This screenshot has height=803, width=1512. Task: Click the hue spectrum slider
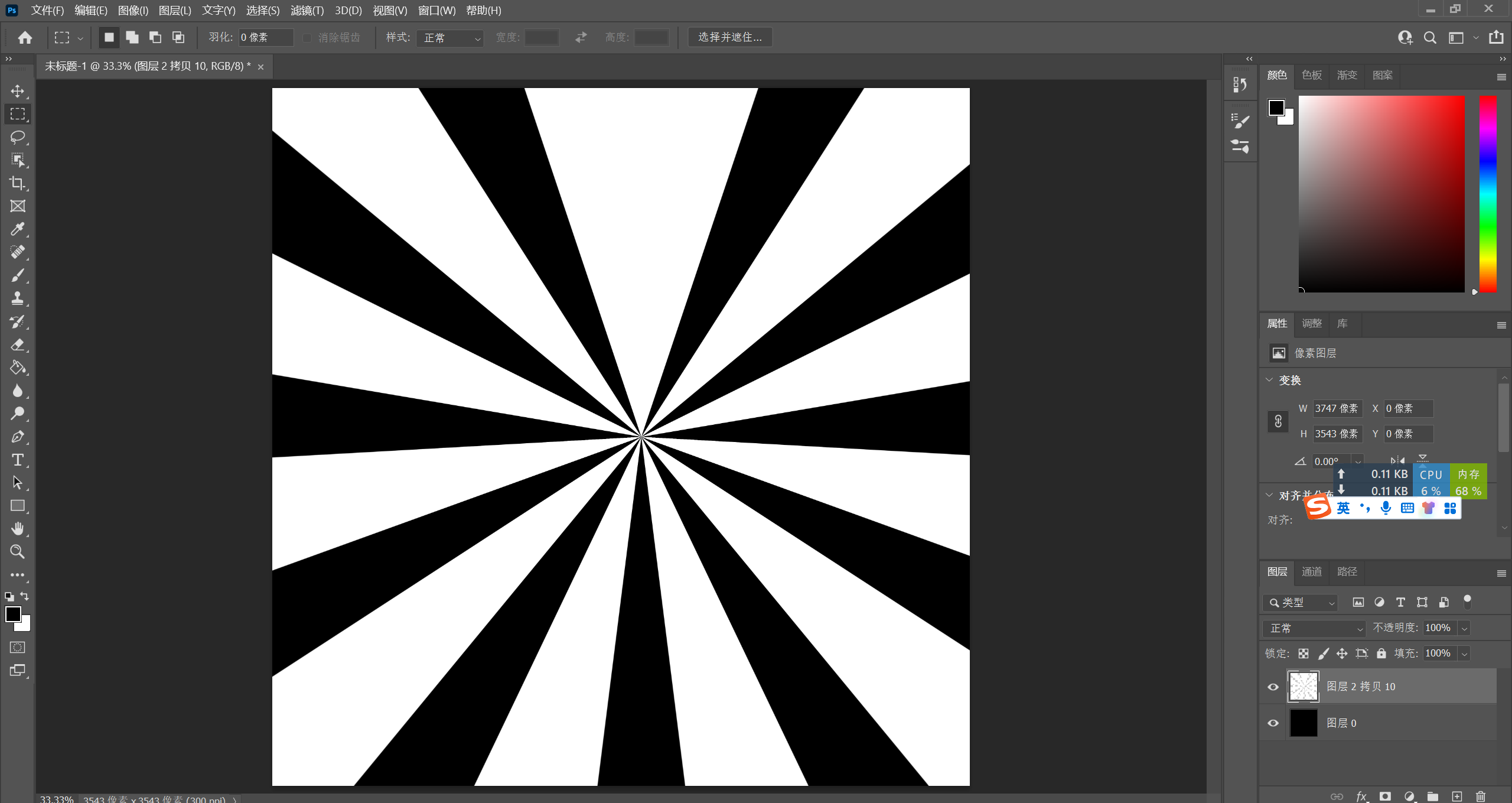pos(1487,193)
